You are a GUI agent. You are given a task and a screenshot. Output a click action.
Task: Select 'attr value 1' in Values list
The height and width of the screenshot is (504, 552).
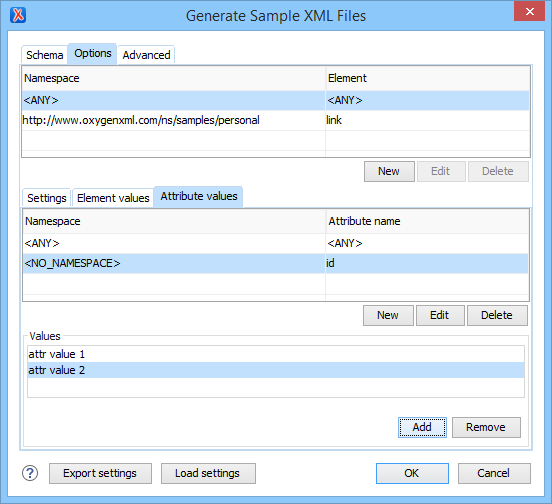click(x=276, y=354)
